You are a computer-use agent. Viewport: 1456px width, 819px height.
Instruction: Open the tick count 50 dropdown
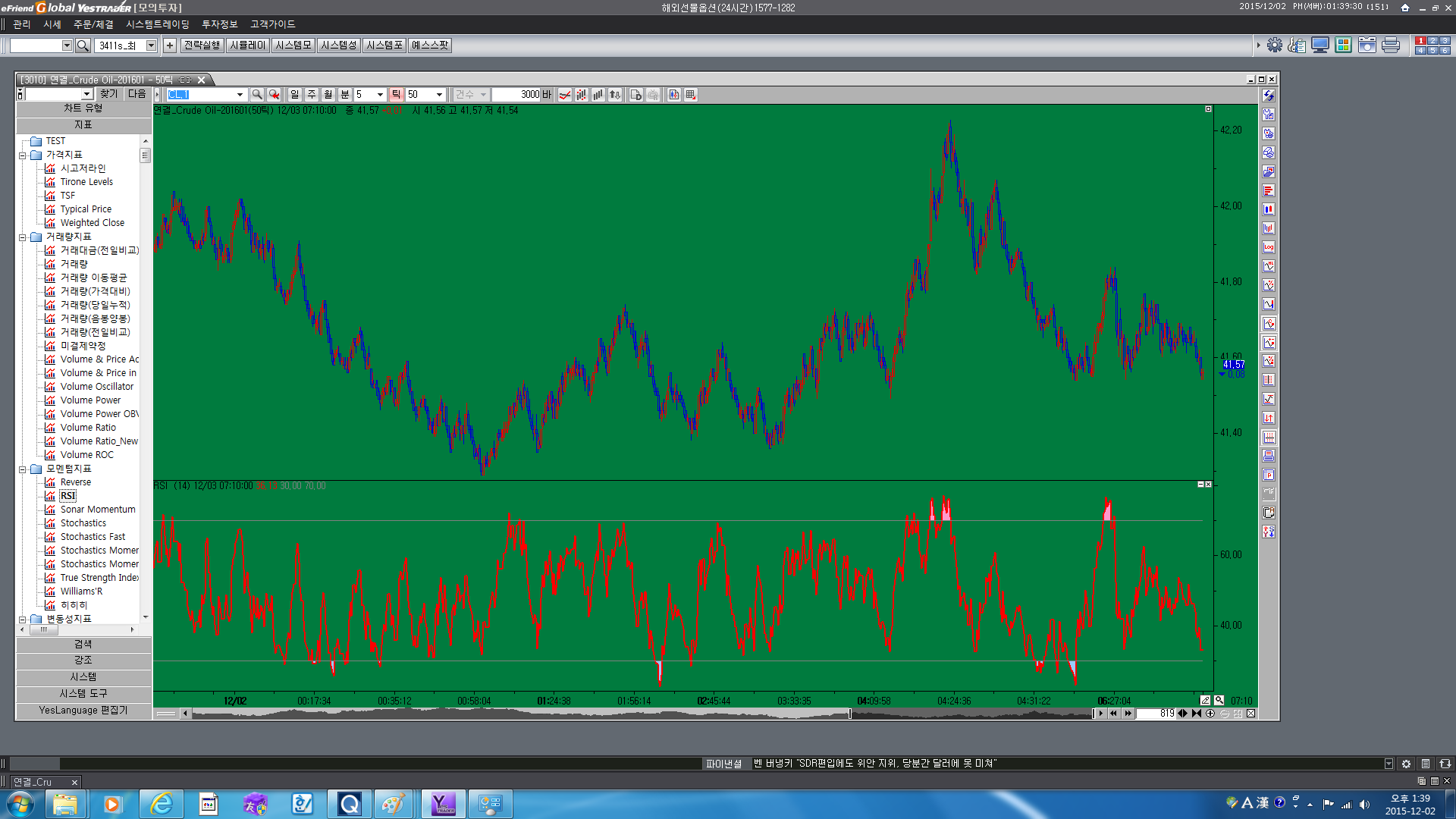click(439, 95)
